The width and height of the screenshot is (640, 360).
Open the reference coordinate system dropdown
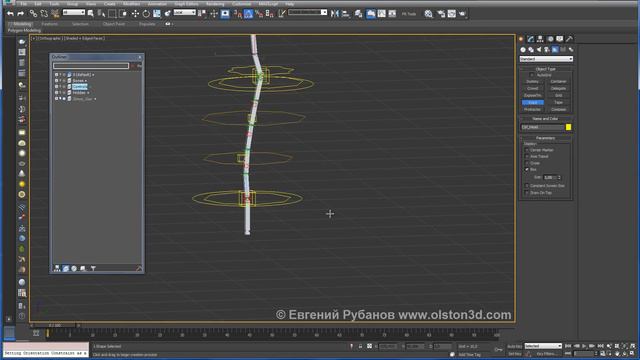click(x=184, y=13)
